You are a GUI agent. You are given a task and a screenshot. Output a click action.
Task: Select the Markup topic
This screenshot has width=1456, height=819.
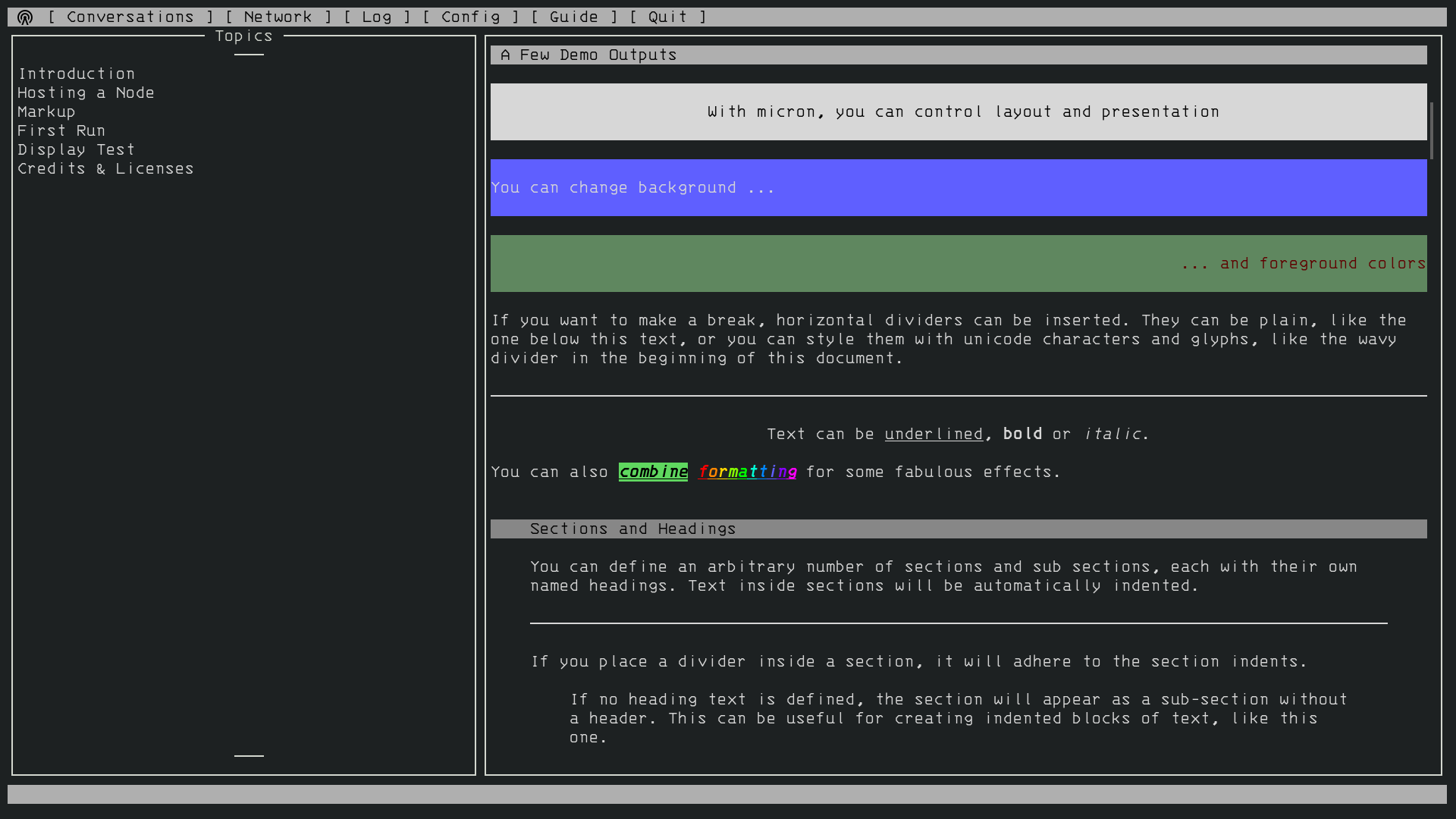point(45,111)
